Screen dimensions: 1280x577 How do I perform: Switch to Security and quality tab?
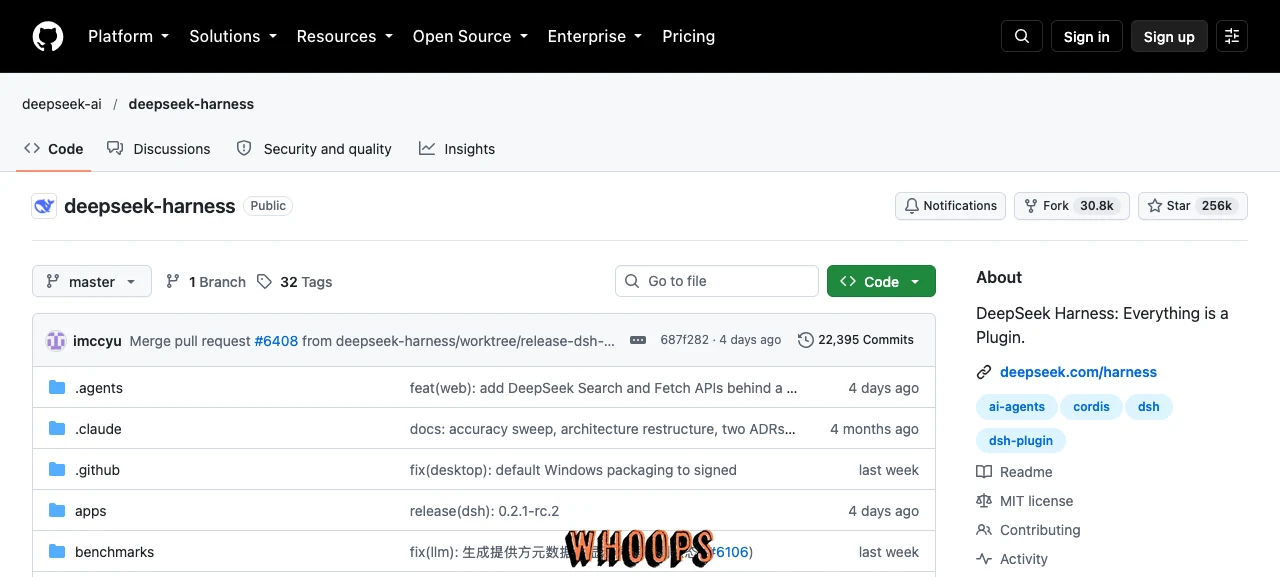click(314, 149)
